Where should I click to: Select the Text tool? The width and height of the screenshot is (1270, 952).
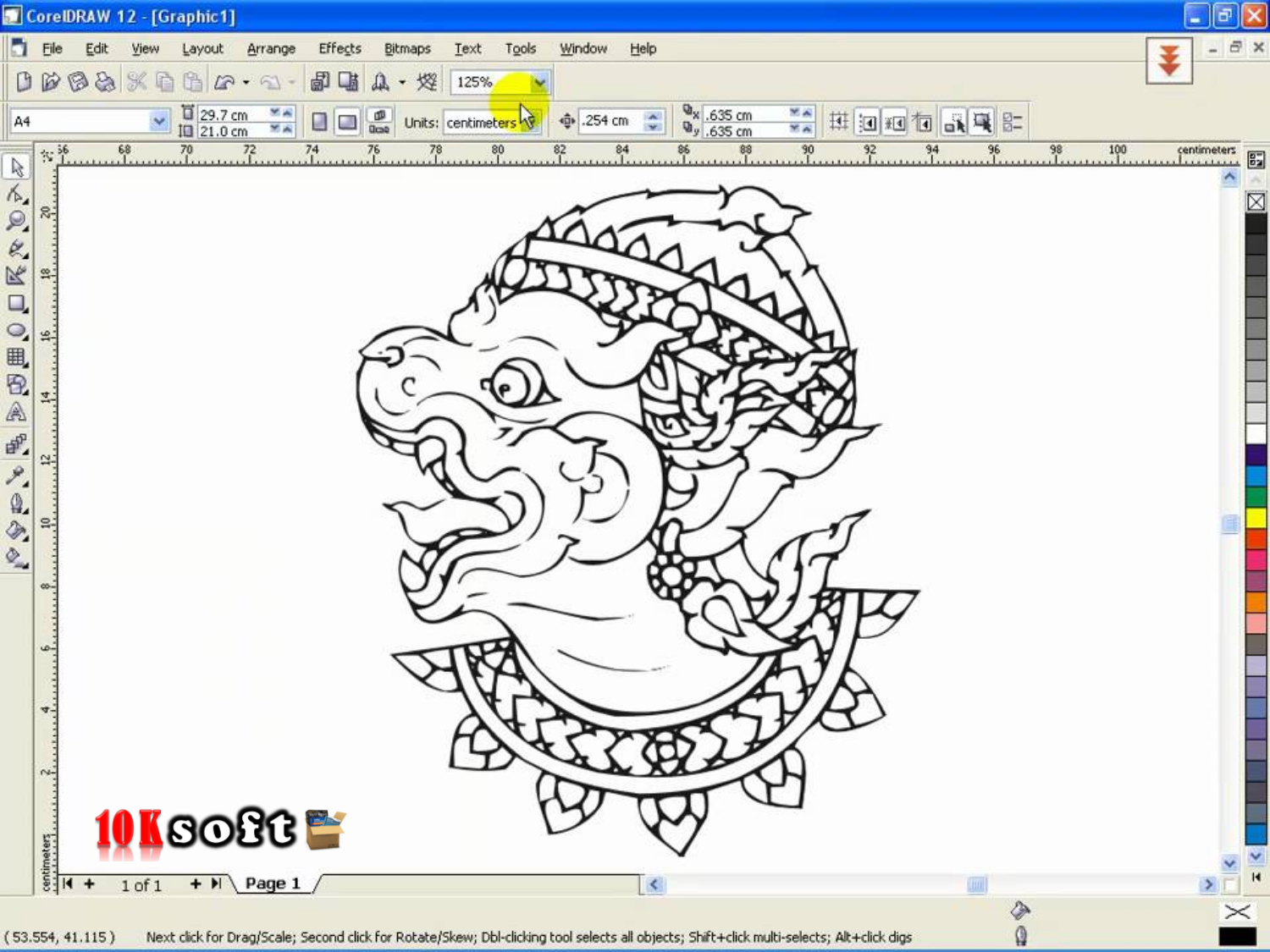click(16, 412)
